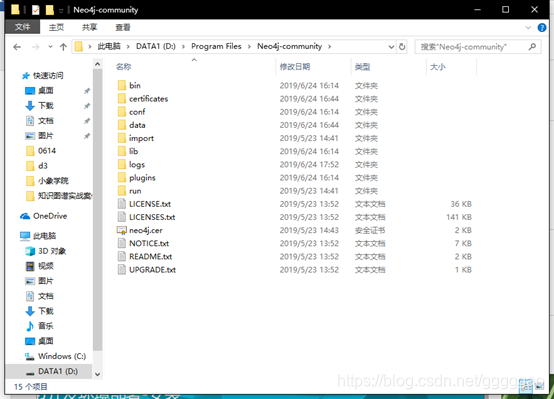
Task: Sort by 修改日期 column header
Action: (295, 66)
